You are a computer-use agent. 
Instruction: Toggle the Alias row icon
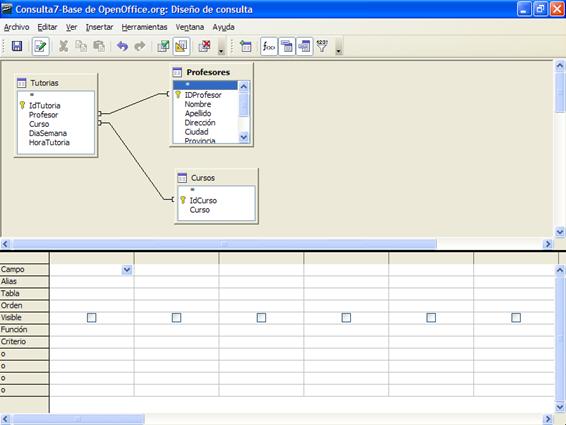(x=304, y=46)
